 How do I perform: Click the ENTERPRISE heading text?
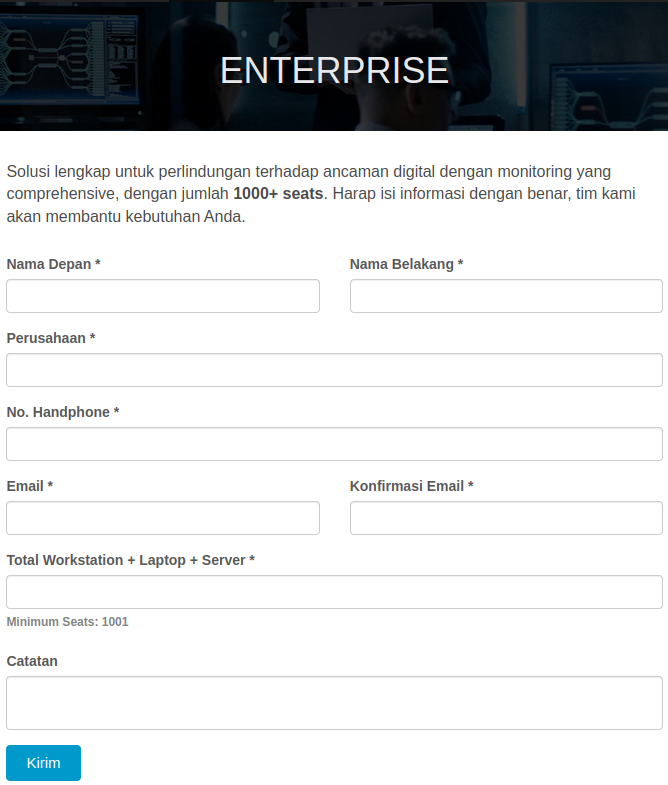pos(334,70)
